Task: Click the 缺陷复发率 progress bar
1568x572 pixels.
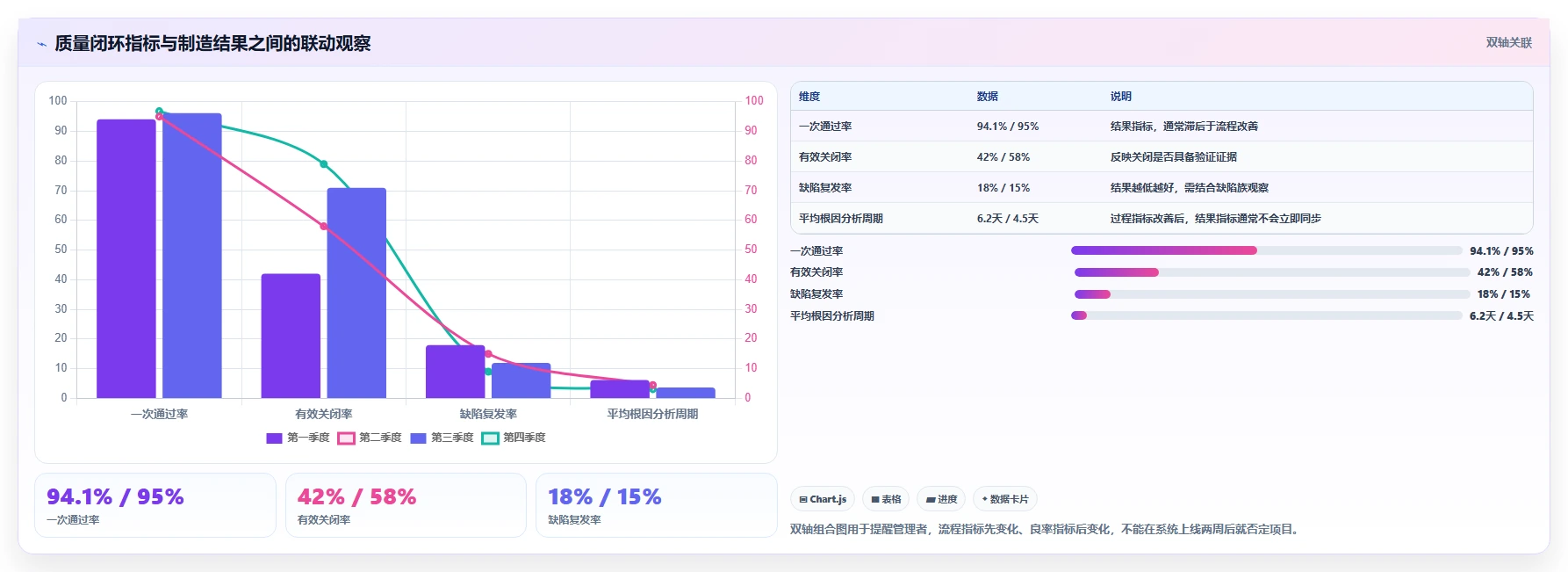Action: (1272, 294)
